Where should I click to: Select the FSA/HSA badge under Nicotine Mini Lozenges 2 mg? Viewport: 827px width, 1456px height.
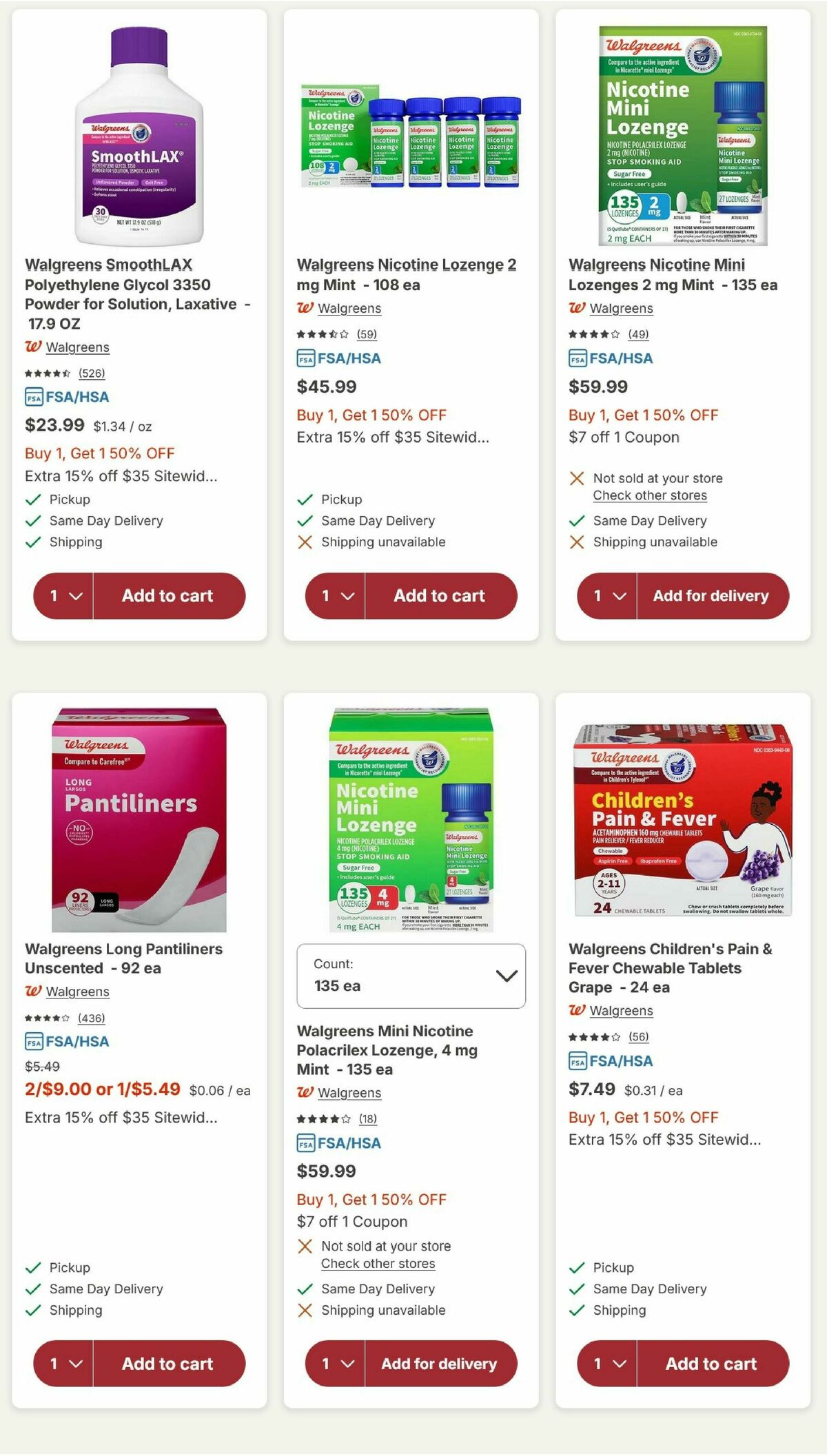point(611,358)
